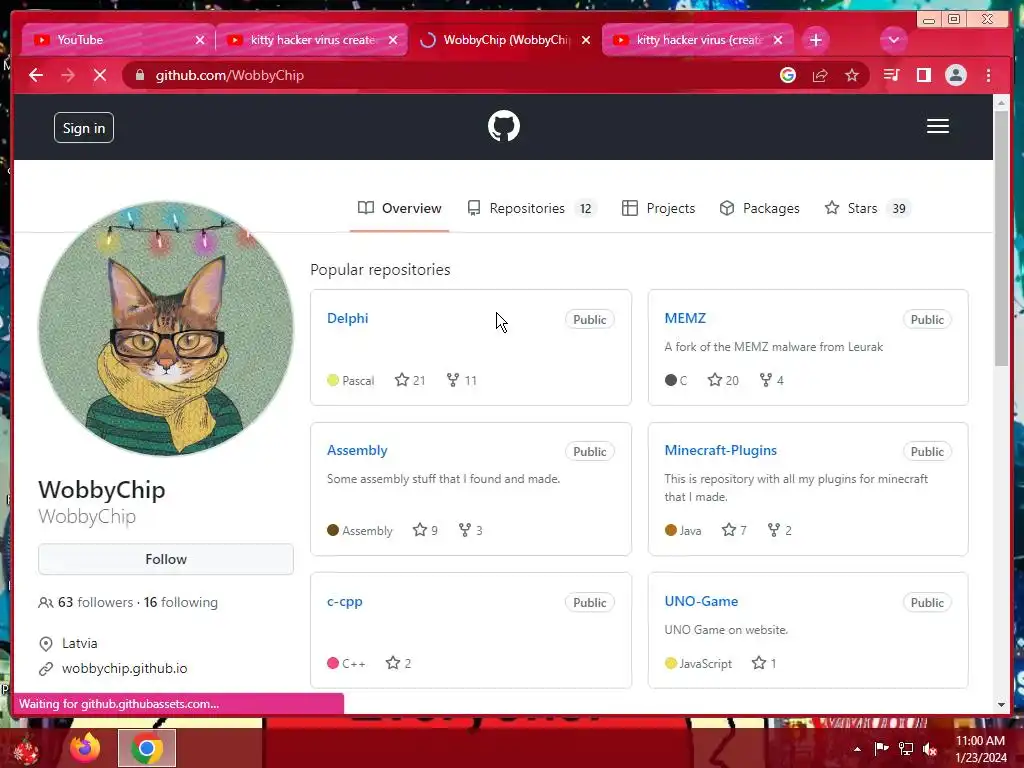The width and height of the screenshot is (1024, 768).
Task: Click the muted volume tray icon
Action: tap(930, 748)
